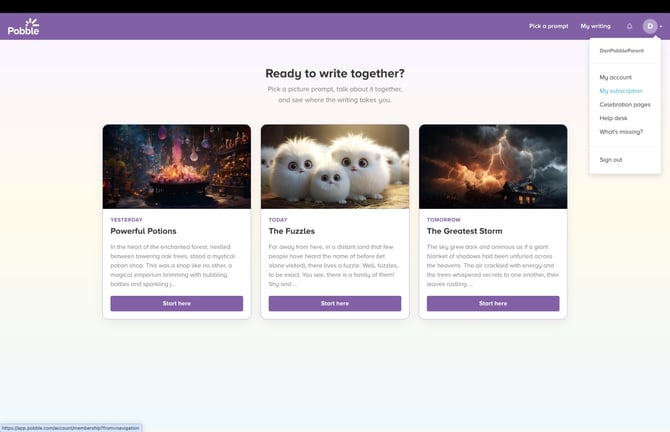Open the Powerful Potions cauldron image
This screenshot has height=432, width=670.
[176, 167]
